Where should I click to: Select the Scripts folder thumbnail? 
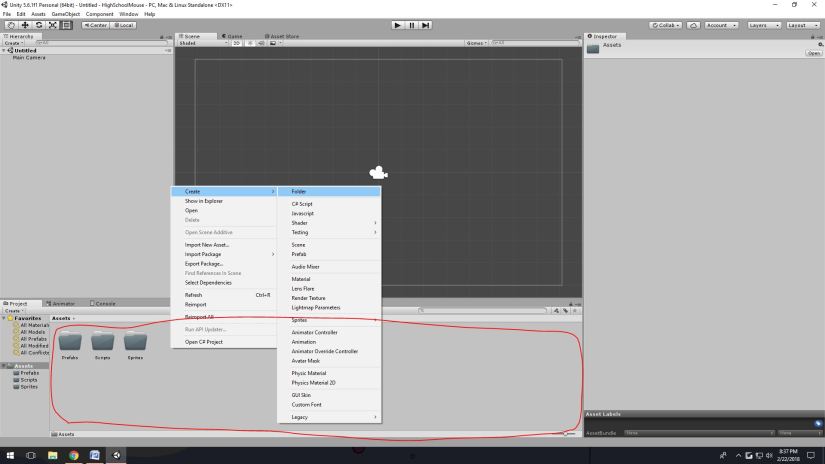[x=102, y=343]
